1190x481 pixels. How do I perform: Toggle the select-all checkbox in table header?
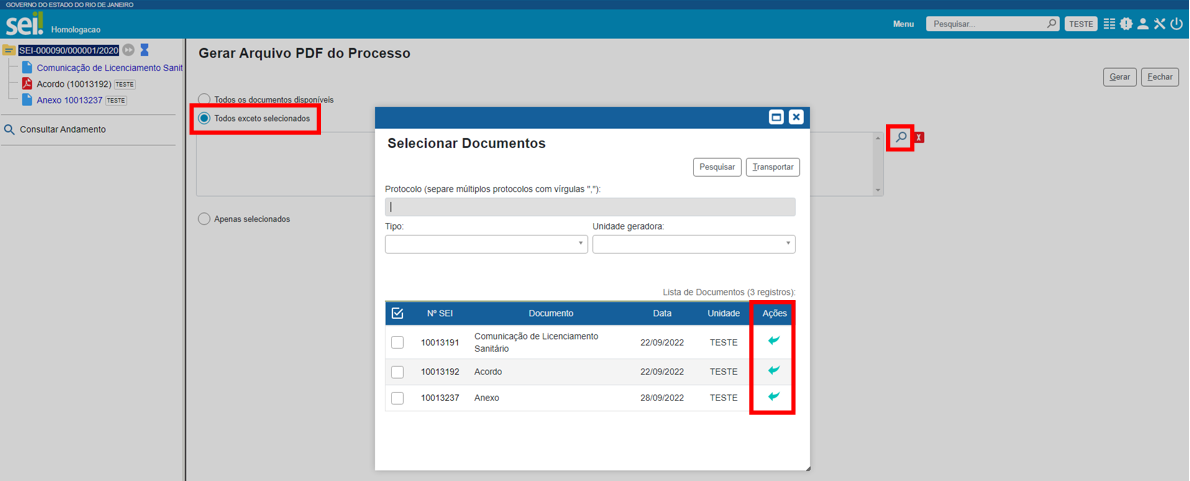(398, 313)
